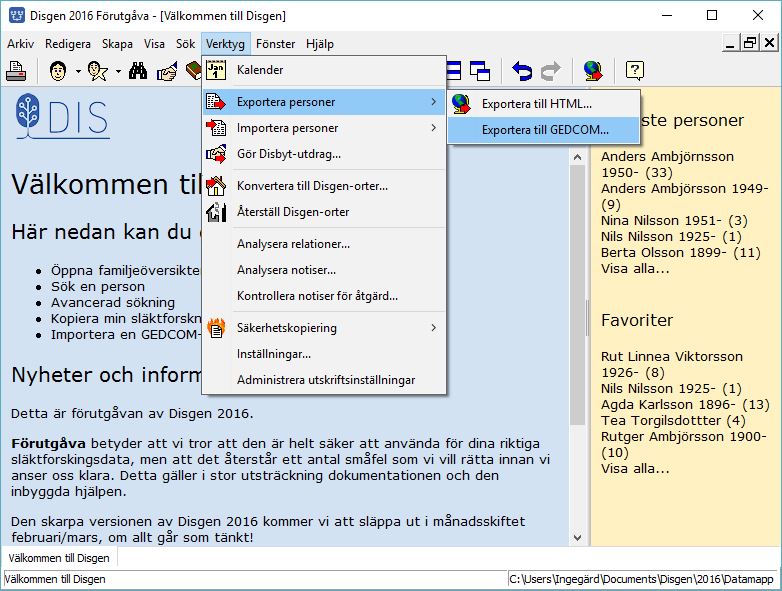Click the globe icon beside Exportera till HTML
Viewport: 782px width, 591px height.
coord(461,104)
